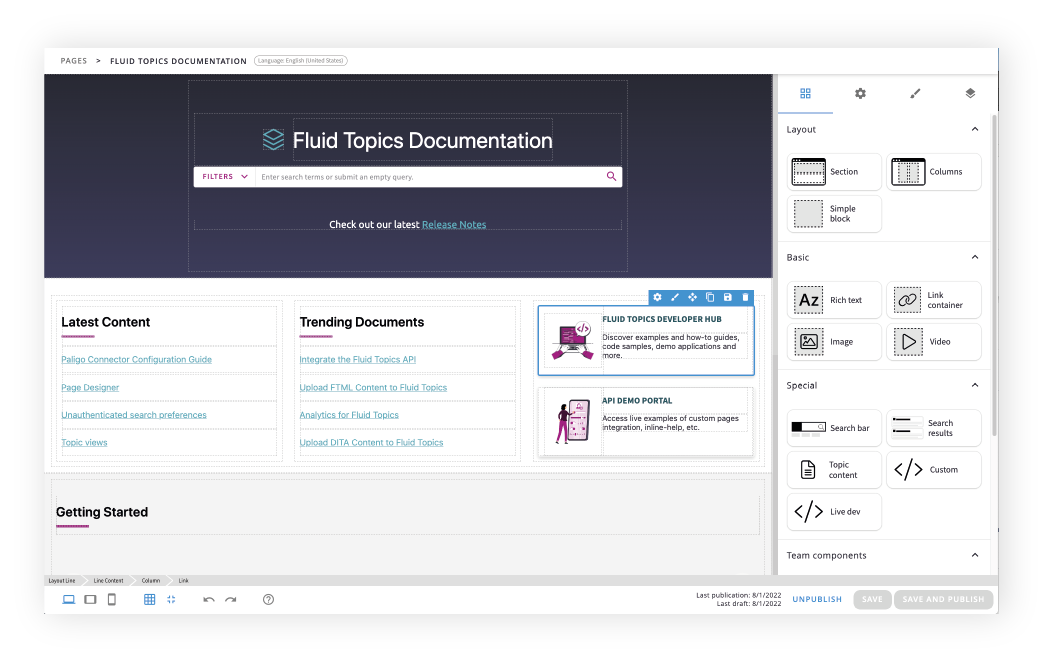The width and height of the screenshot is (1052, 663).
Task: Select the Custom code component
Action: pyautogui.click(x=934, y=470)
